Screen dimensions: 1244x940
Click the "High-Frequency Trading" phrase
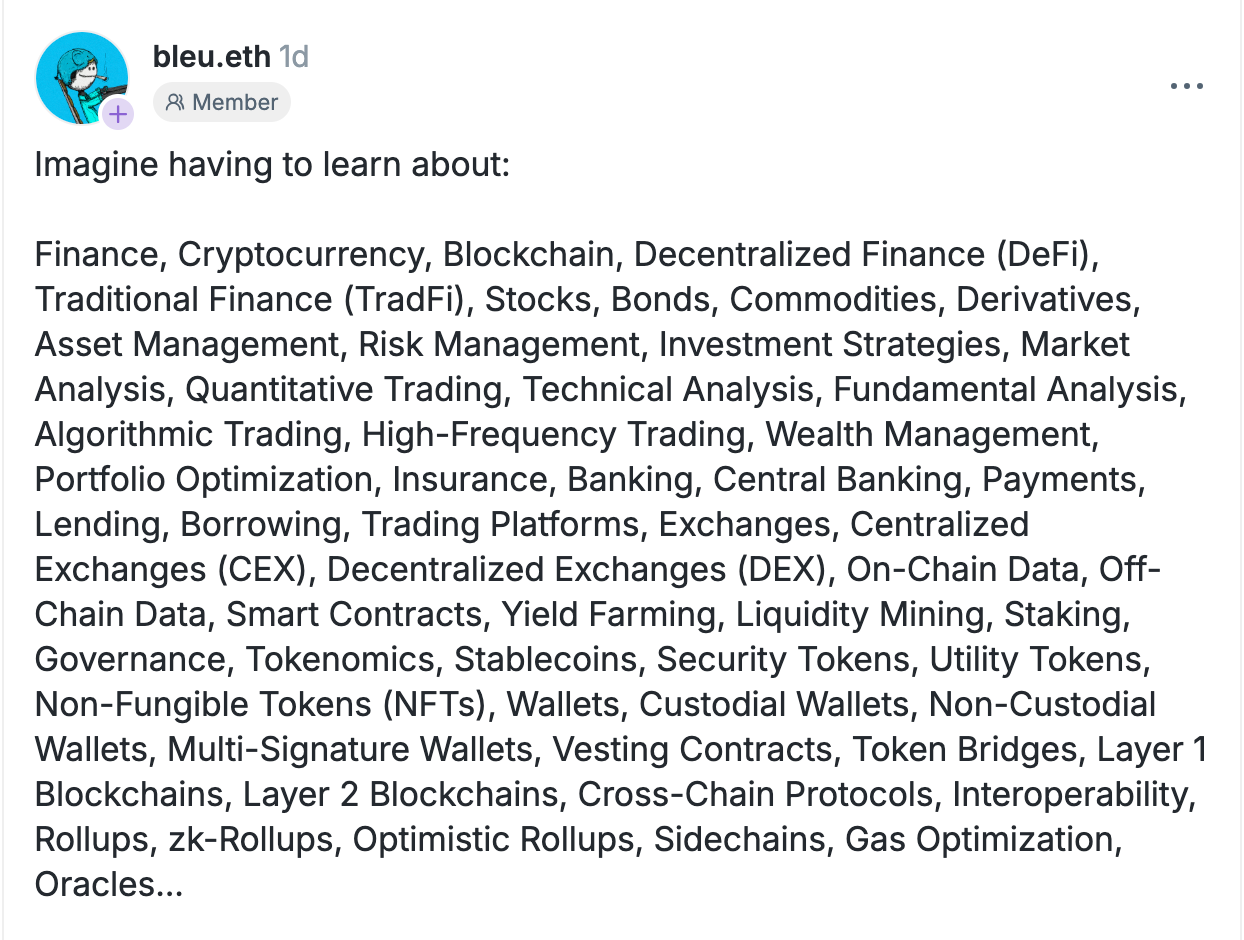554,435
